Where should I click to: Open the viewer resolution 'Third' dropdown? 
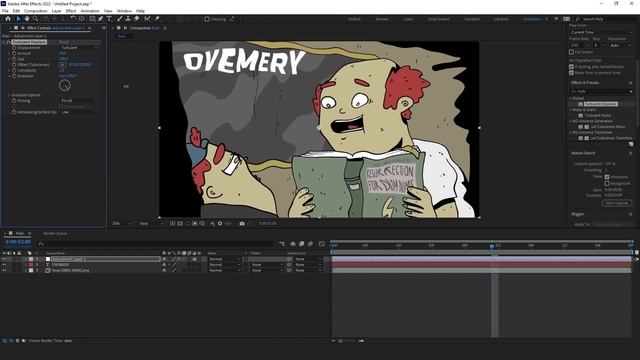(x=151, y=224)
